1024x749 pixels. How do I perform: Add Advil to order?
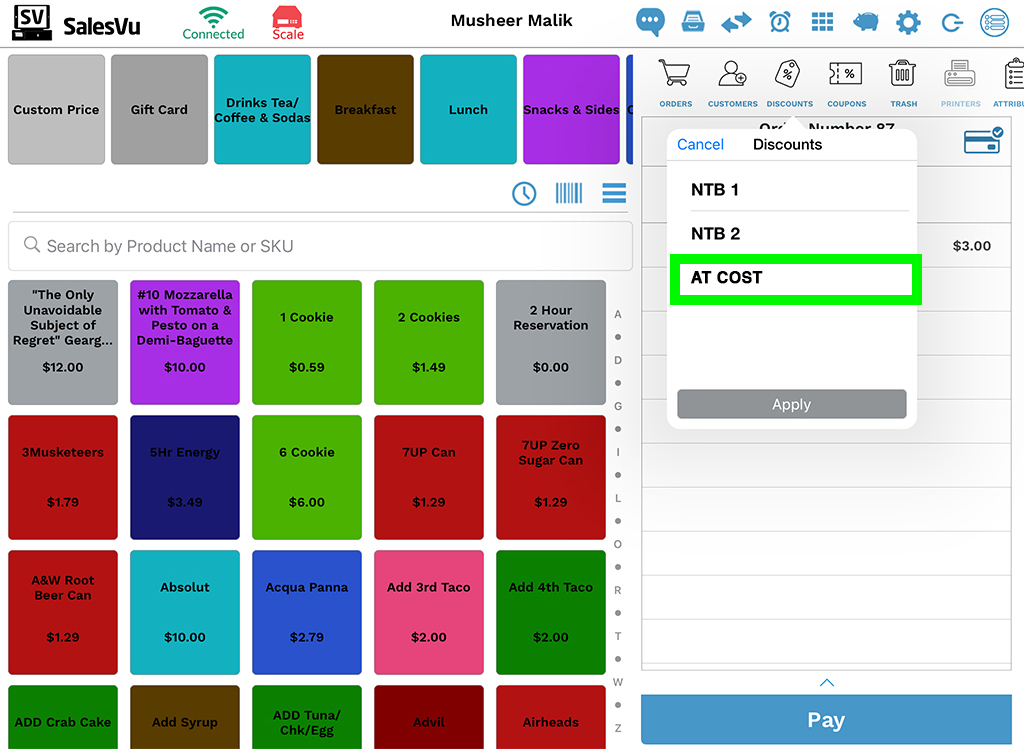429,717
